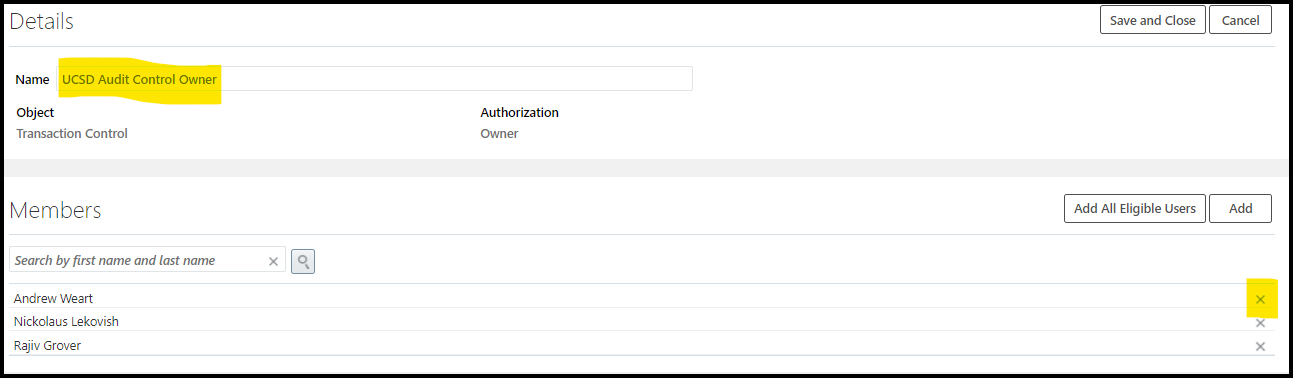Remove Rajiv Grover from members
This screenshot has width=1293, height=378.
click(1260, 346)
